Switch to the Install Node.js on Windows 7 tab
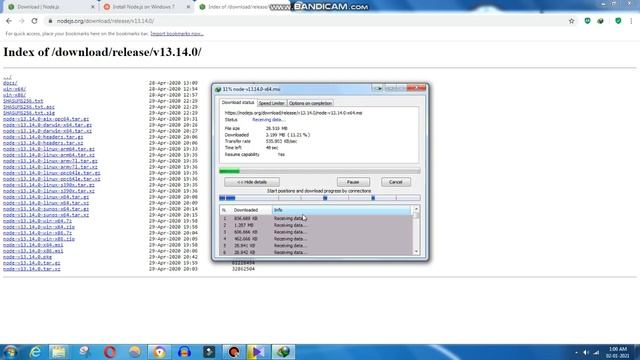 coord(145,7)
